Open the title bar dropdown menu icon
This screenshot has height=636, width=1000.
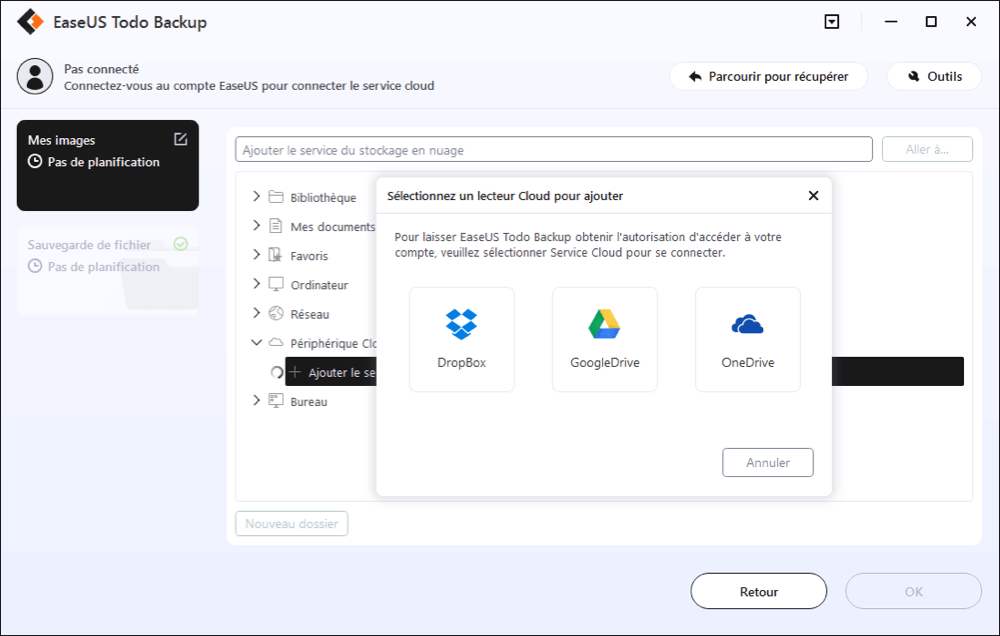832,22
